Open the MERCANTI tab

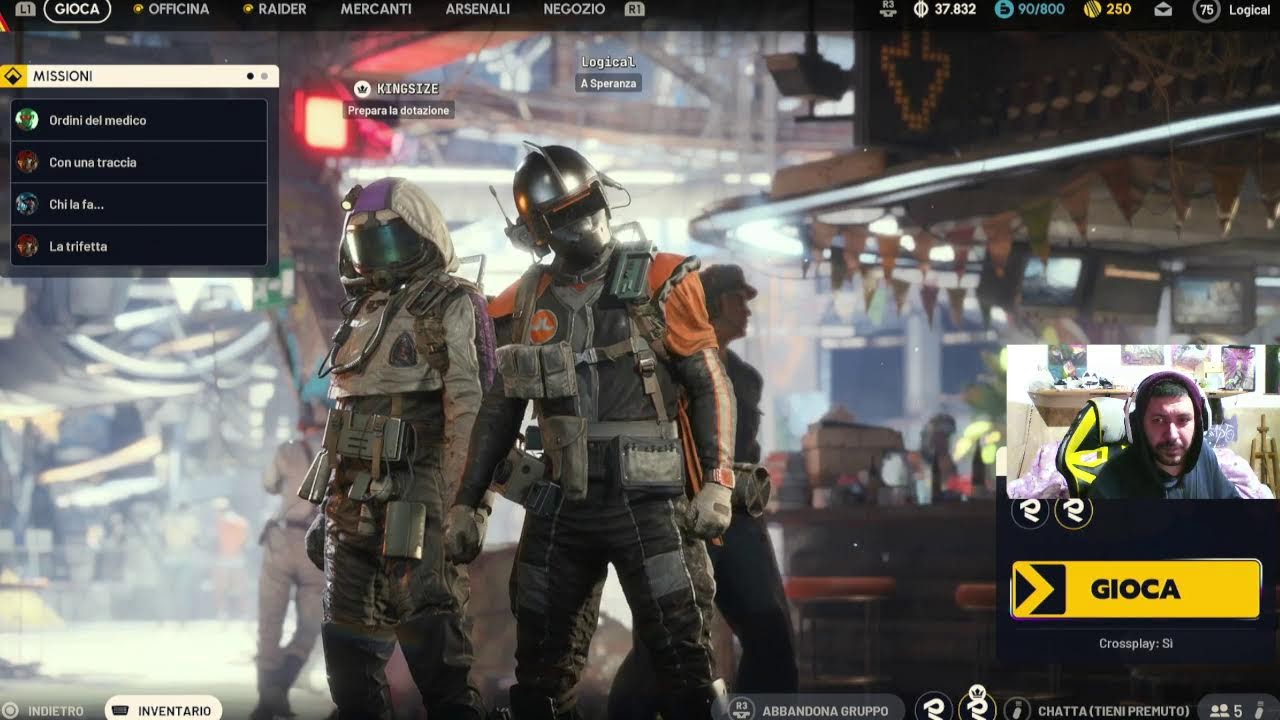pyautogui.click(x=376, y=9)
